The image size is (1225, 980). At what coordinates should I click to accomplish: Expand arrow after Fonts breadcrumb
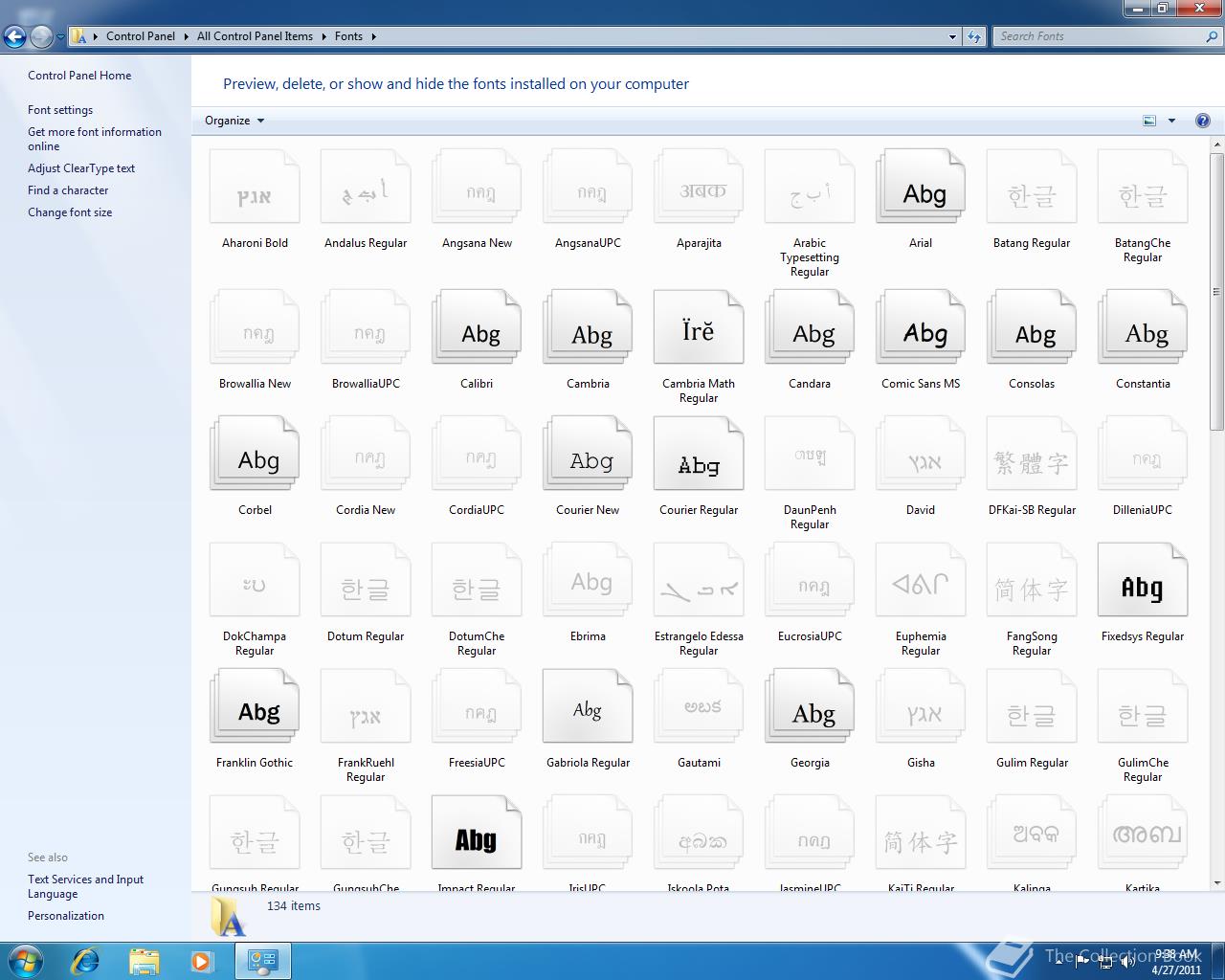point(373,36)
